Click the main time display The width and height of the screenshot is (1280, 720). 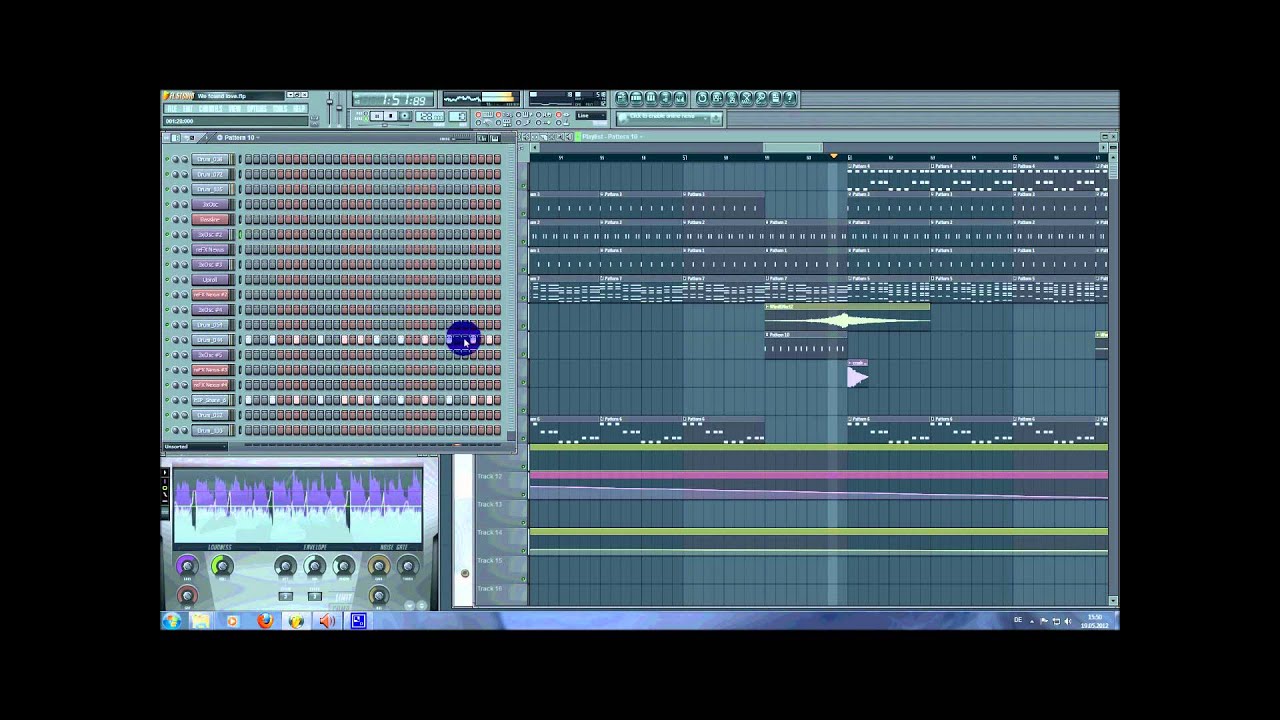[393, 99]
